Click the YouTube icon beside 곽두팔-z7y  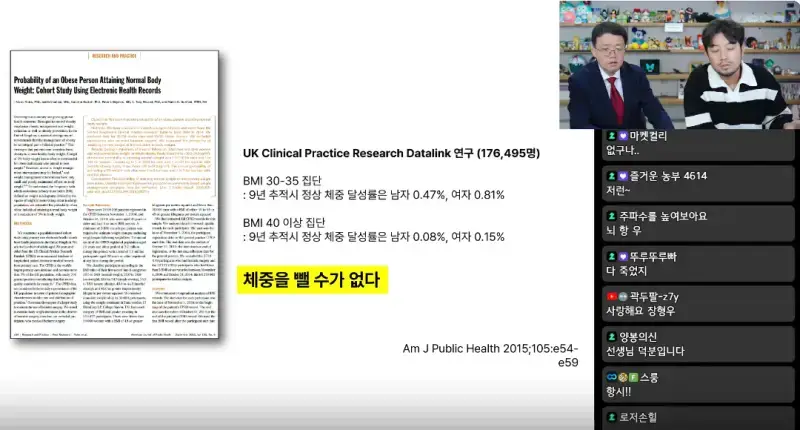(x=611, y=296)
